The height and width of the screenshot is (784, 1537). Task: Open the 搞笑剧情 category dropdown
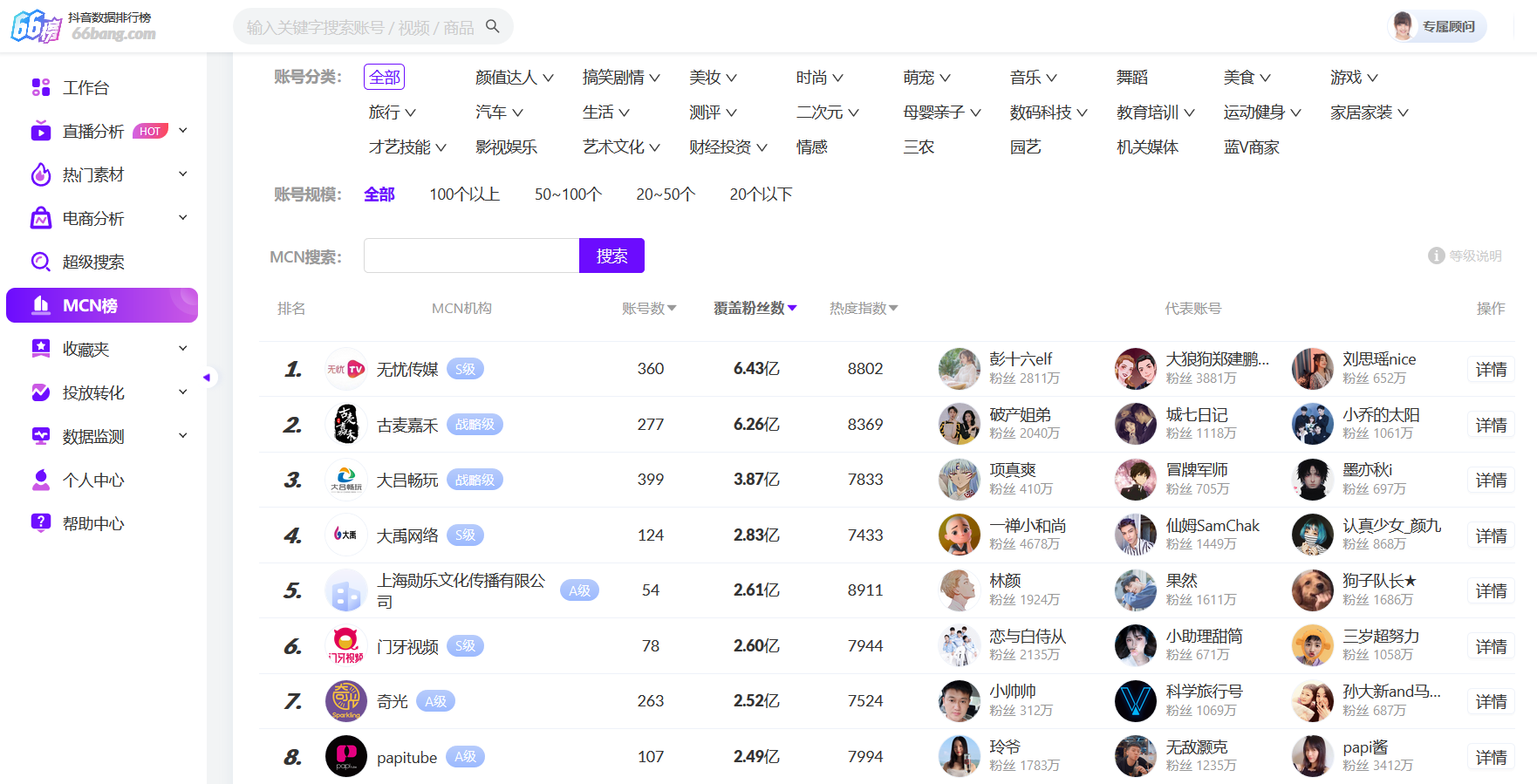click(x=621, y=78)
